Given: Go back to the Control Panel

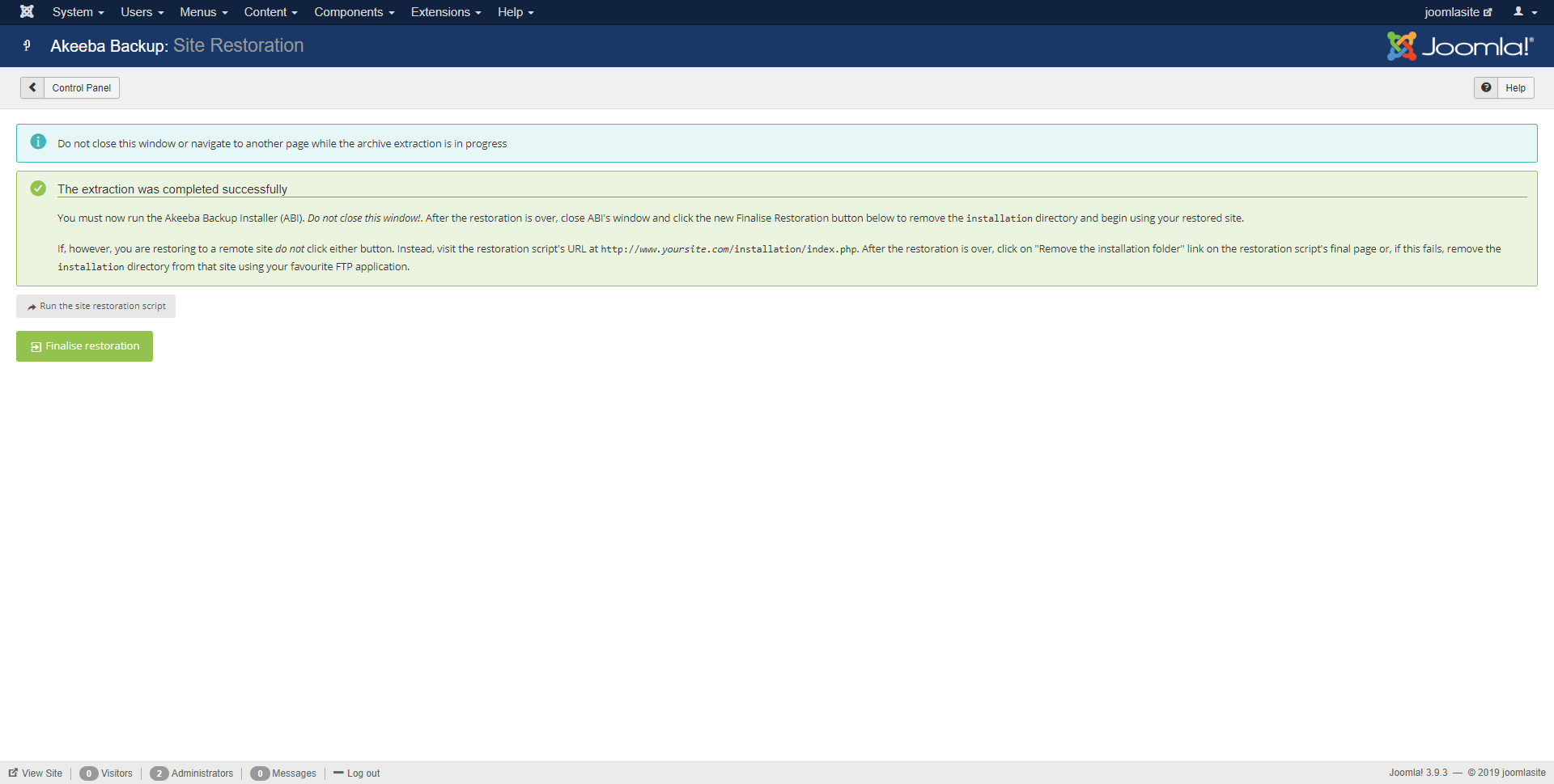Looking at the screenshot, I should pos(81,87).
